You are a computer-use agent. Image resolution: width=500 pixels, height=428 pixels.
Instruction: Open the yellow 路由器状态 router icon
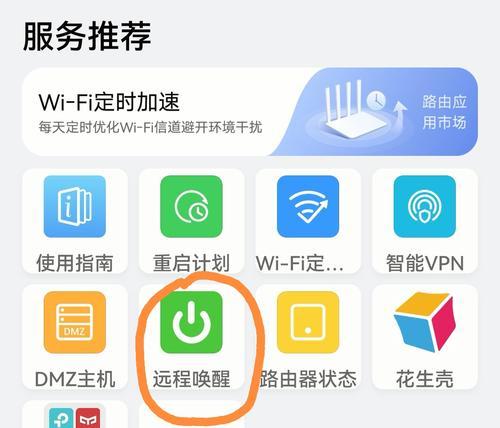308,322
